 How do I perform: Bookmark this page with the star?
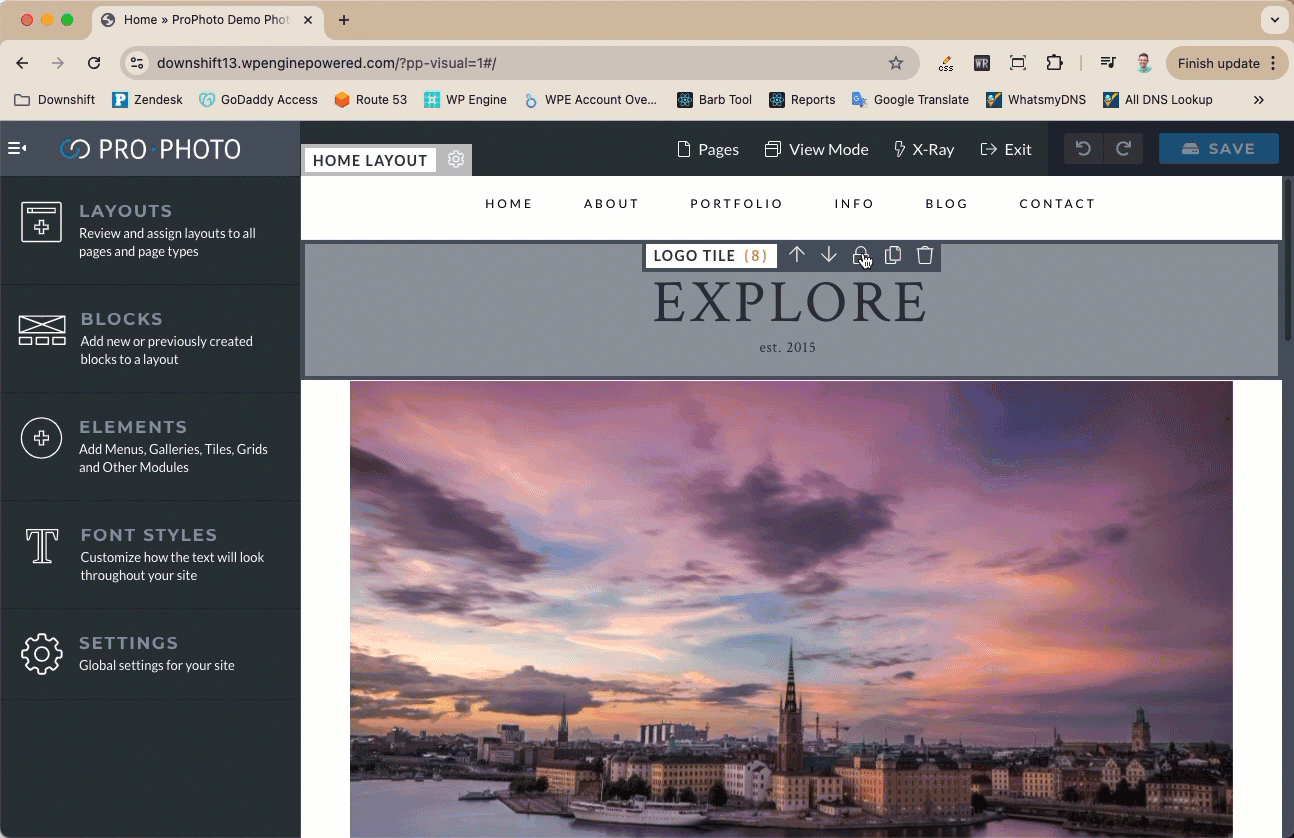coord(896,63)
